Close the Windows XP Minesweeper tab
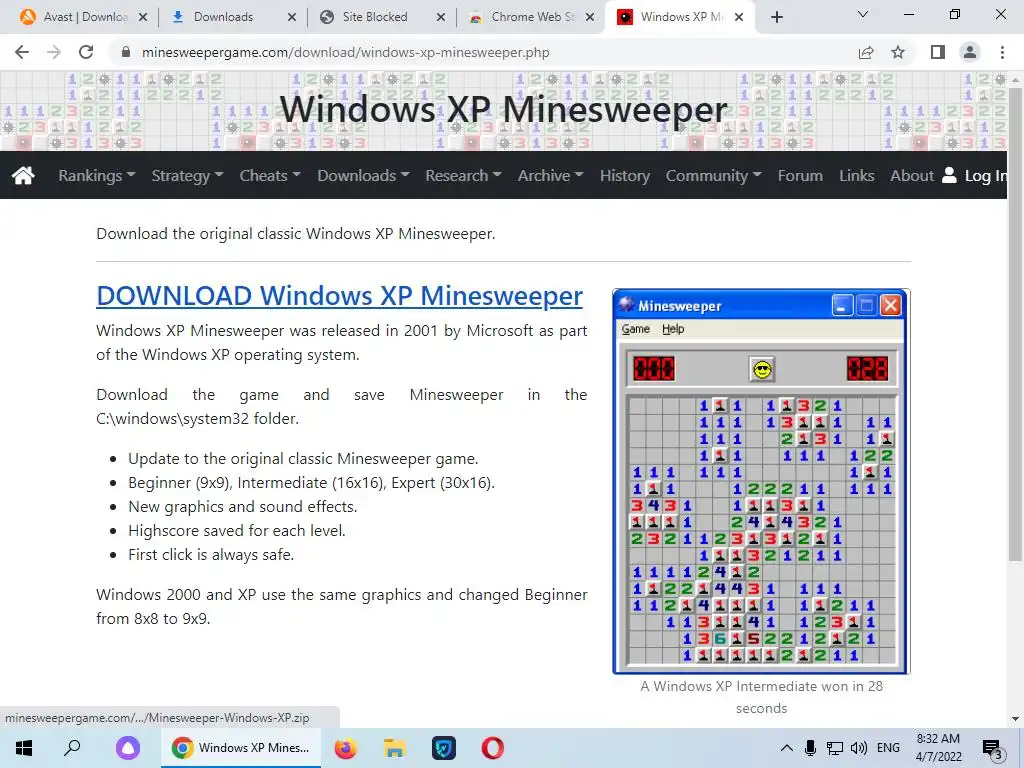Image resolution: width=1024 pixels, height=768 pixels. pyautogui.click(x=739, y=17)
